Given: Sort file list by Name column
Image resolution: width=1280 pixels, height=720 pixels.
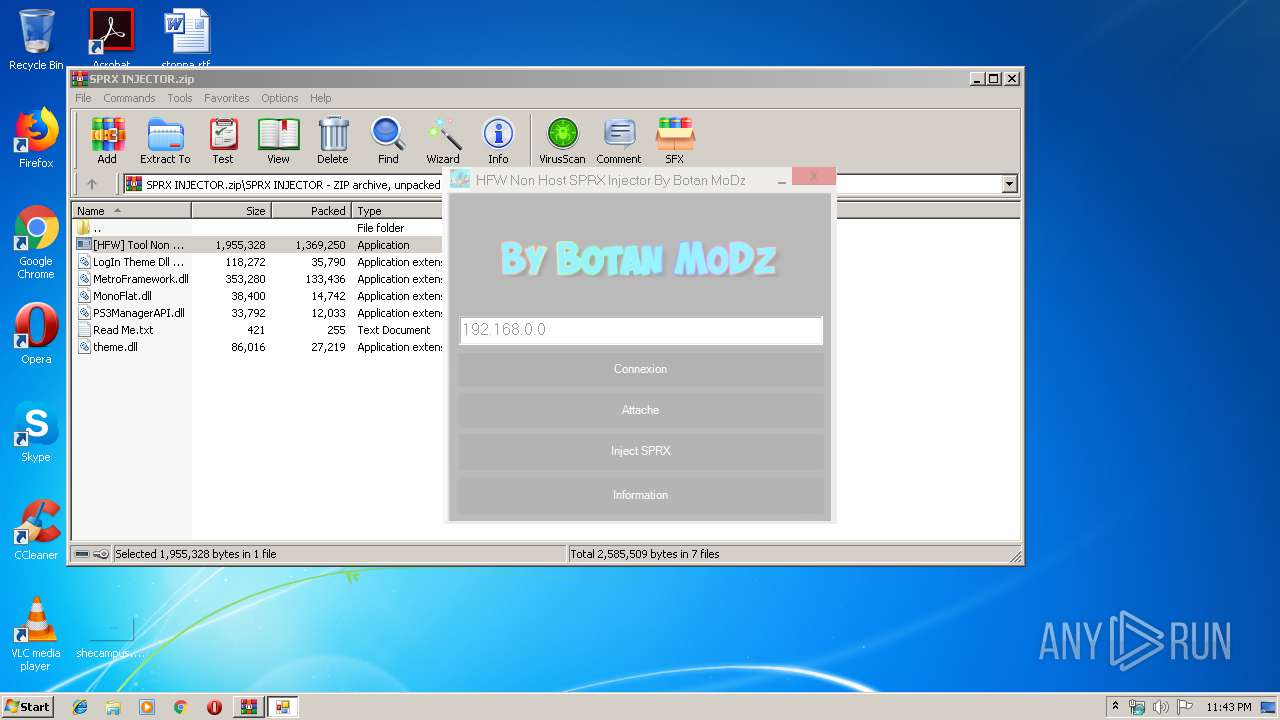Looking at the screenshot, I should point(131,211).
